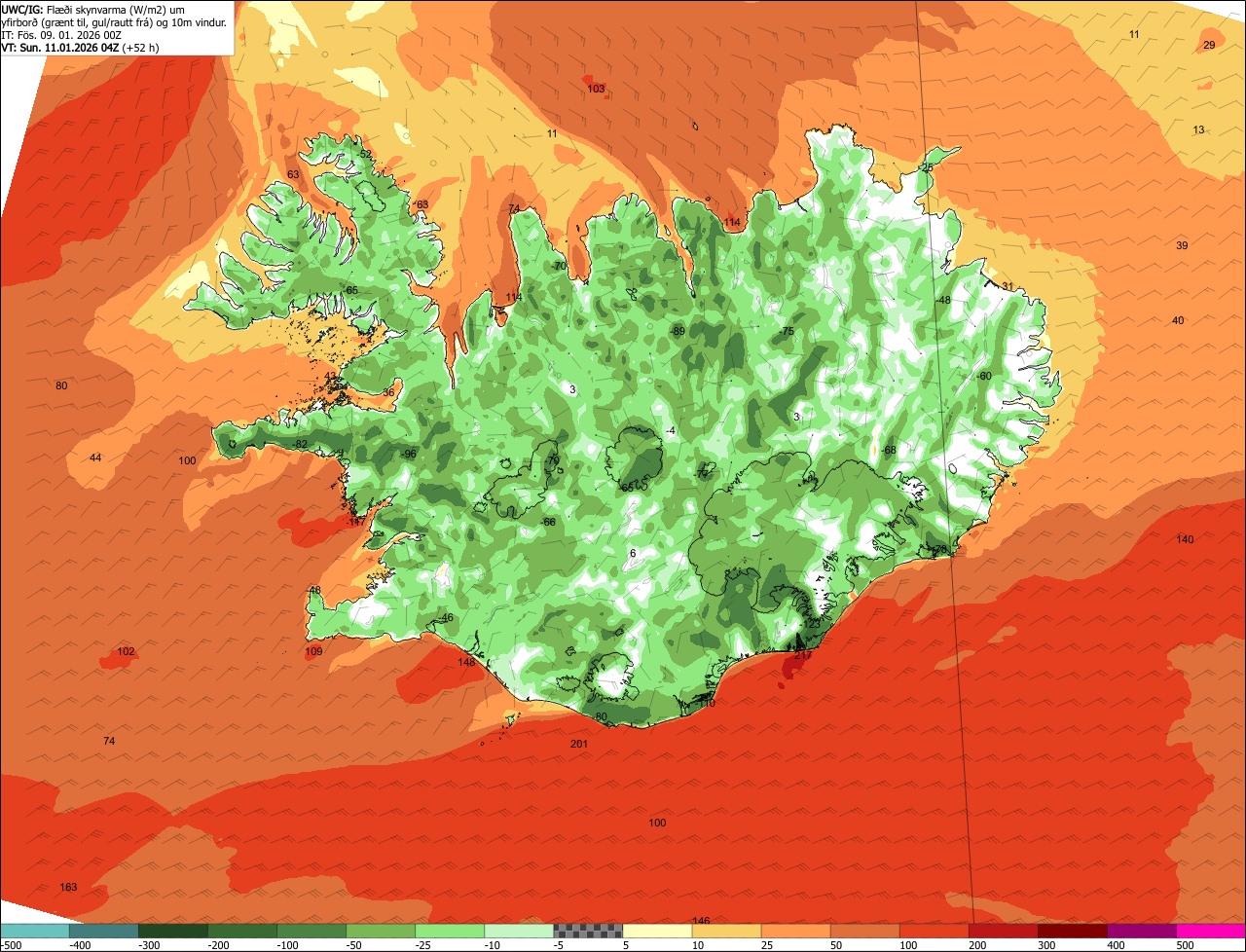The height and width of the screenshot is (952, 1246).
Task: Click the purple legend swatch between 400 and 500
Action: pyautogui.click(x=1142, y=932)
